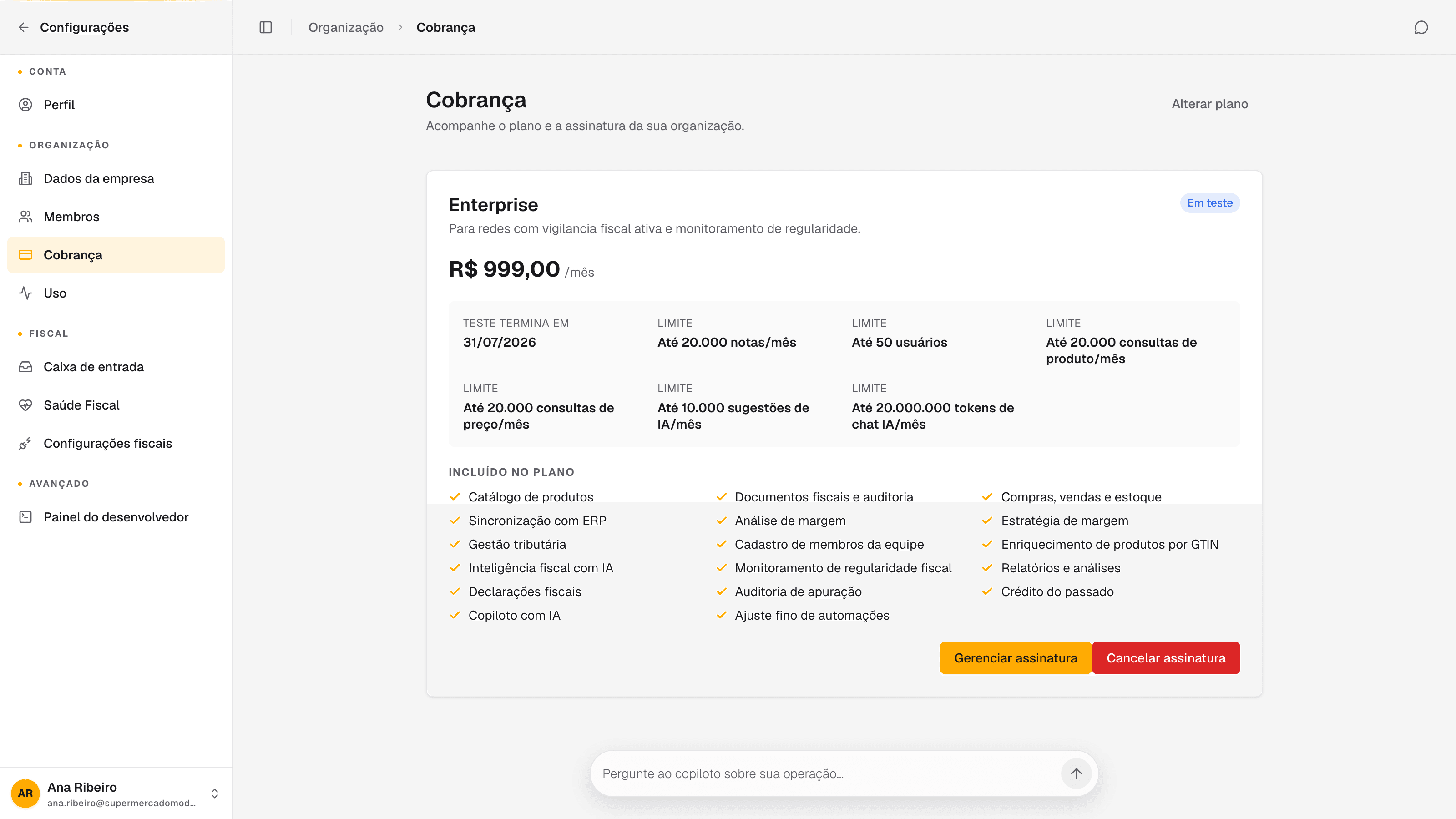Click 'Monitoramento de regularidade fiscal' feature
Viewport: 1456px width, 819px height.
[843, 568]
